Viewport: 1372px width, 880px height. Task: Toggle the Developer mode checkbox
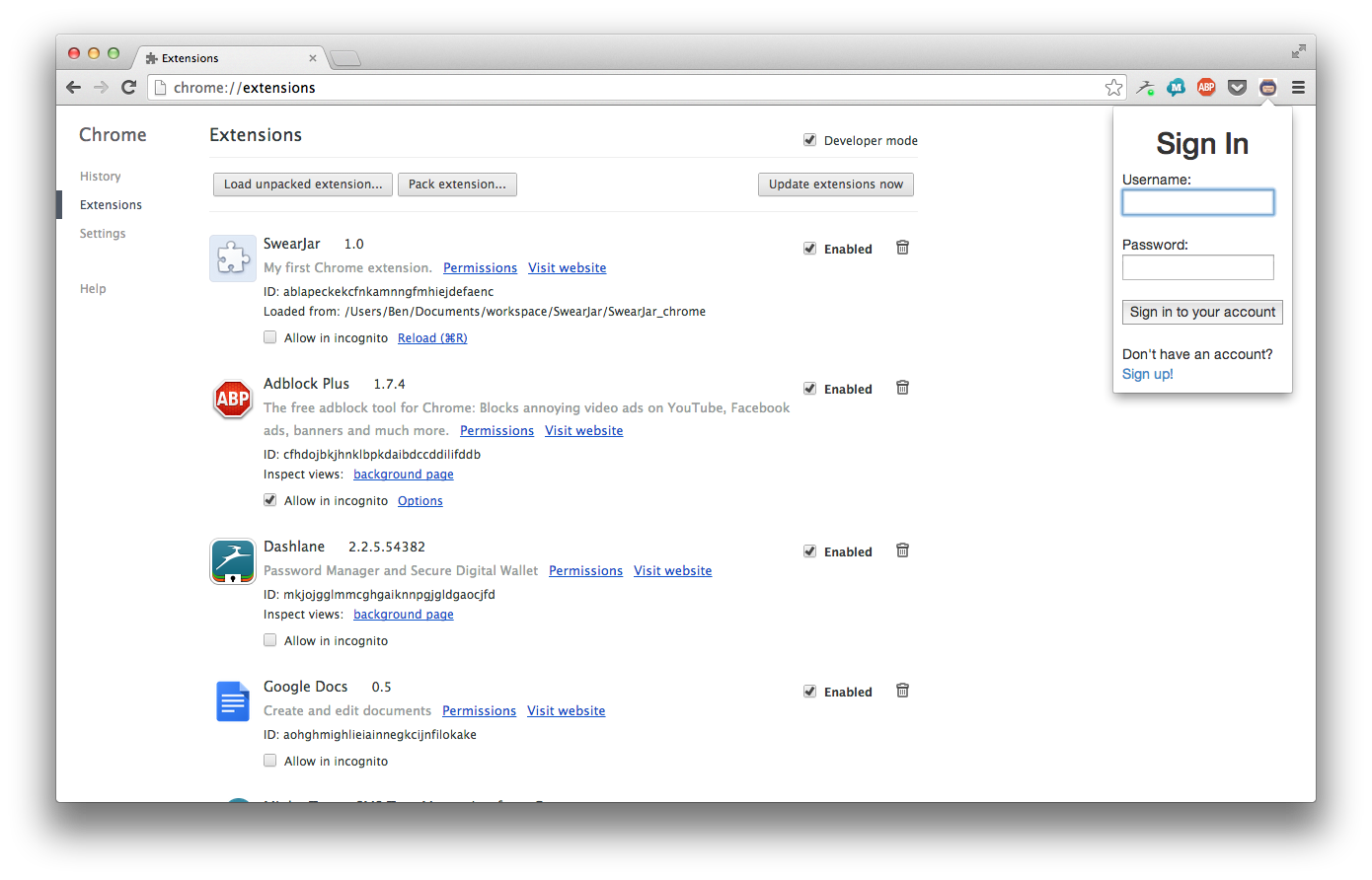coord(809,140)
